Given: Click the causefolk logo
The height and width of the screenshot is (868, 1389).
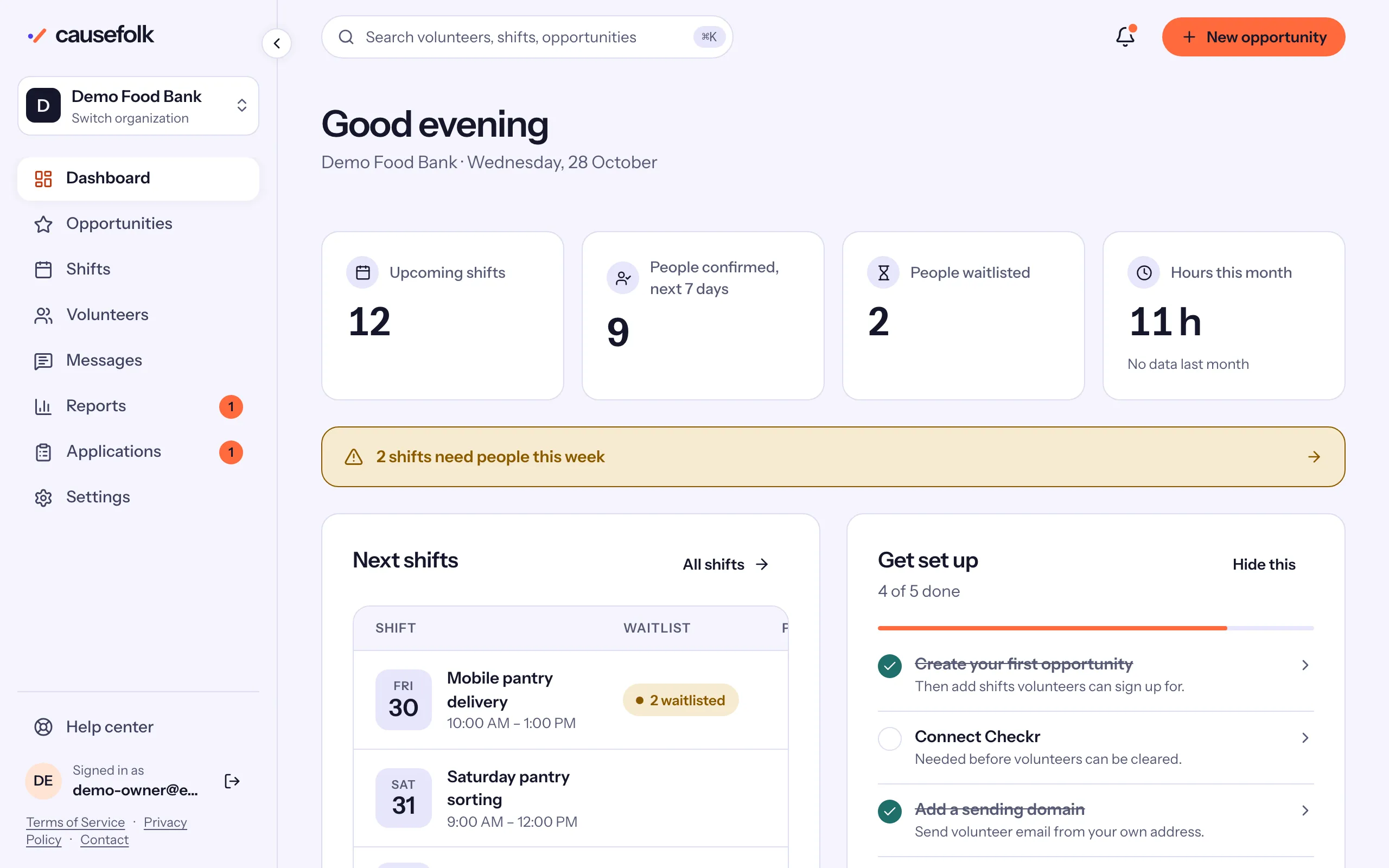Looking at the screenshot, I should pos(91,35).
